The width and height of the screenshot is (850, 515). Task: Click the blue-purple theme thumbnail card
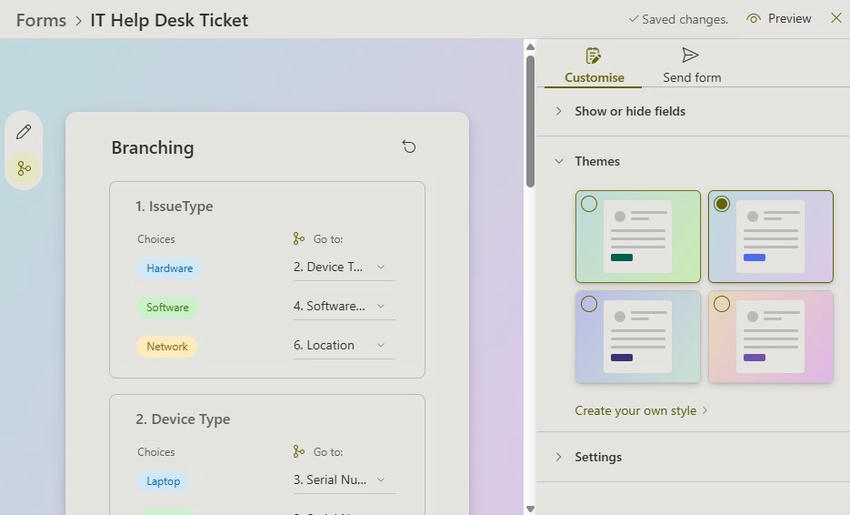click(x=771, y=236)
